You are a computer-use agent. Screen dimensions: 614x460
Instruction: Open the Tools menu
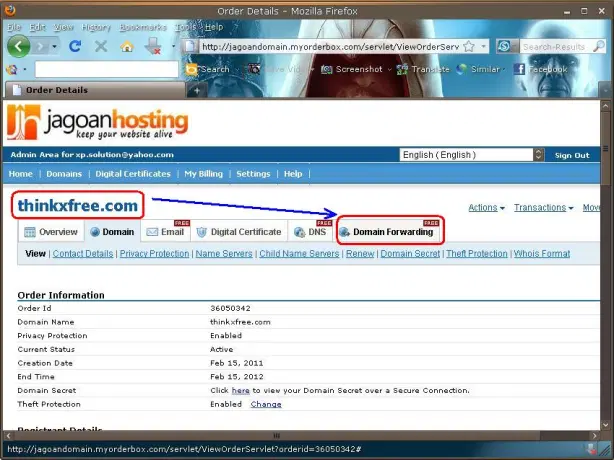pos(186,27)
